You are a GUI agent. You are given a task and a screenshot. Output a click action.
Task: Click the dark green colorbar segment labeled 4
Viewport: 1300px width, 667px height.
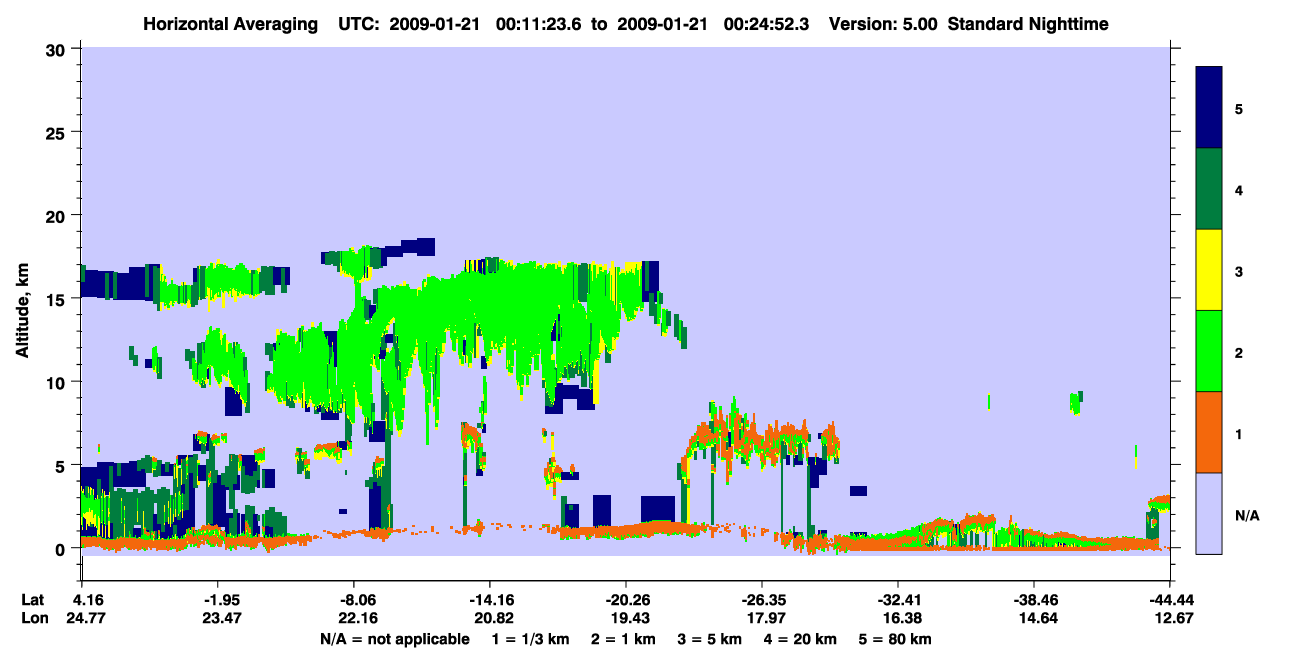pos(1209,189)
